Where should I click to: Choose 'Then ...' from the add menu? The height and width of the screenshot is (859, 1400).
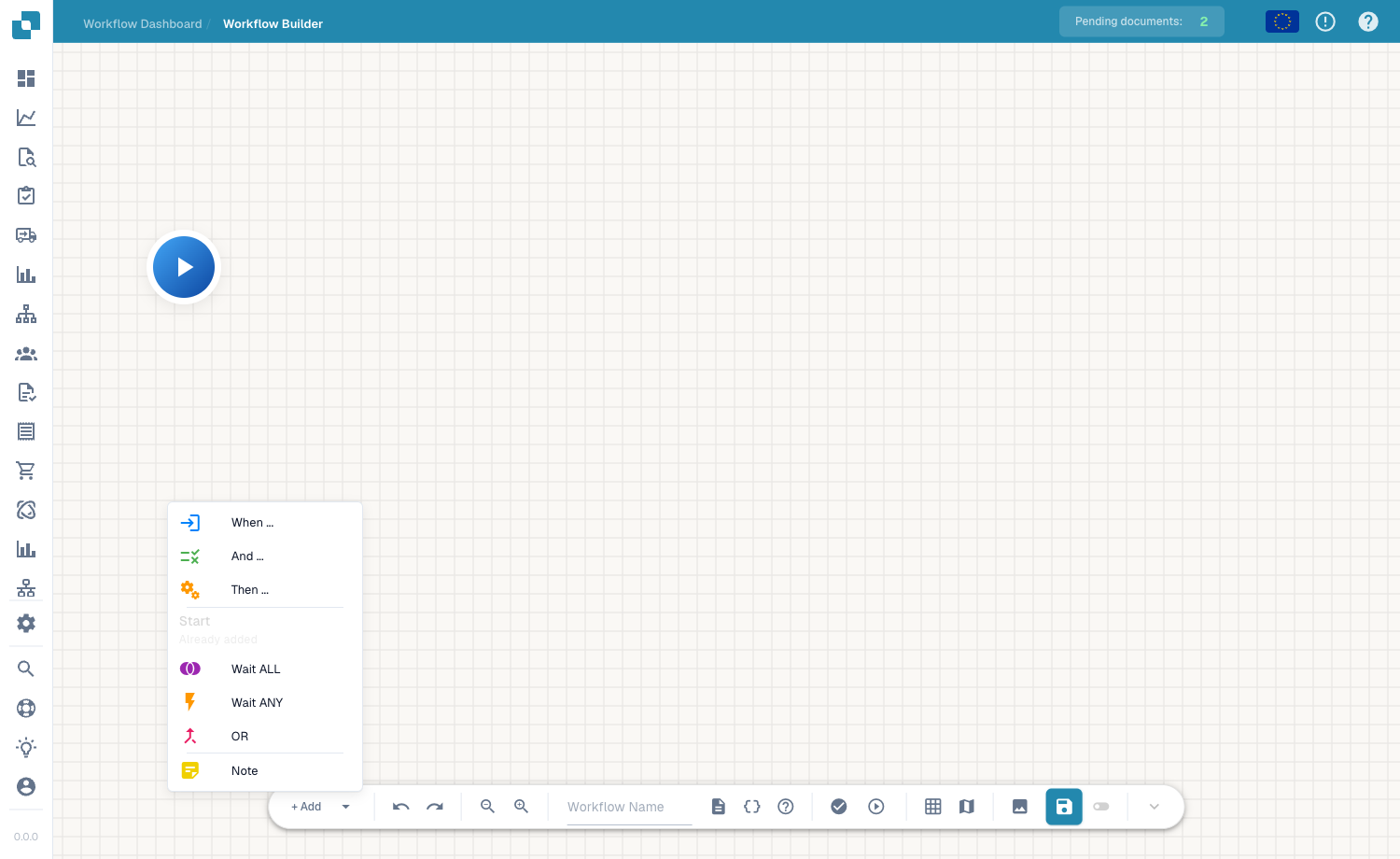click(x=265, y=590)
